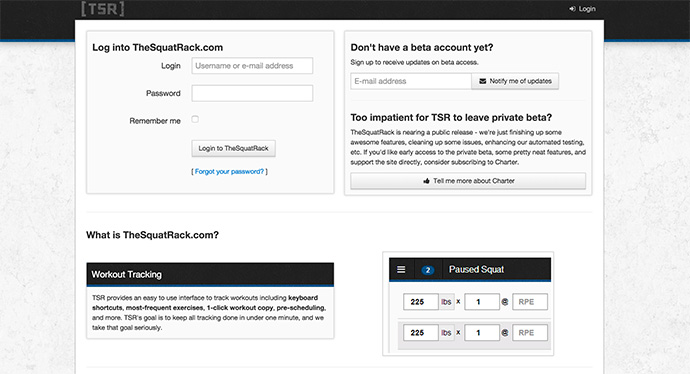Click the blue number 2 badge
Image resolution: width=690 pixels, height=374 pixels.
pyautogui.click(x=428, y=270)
